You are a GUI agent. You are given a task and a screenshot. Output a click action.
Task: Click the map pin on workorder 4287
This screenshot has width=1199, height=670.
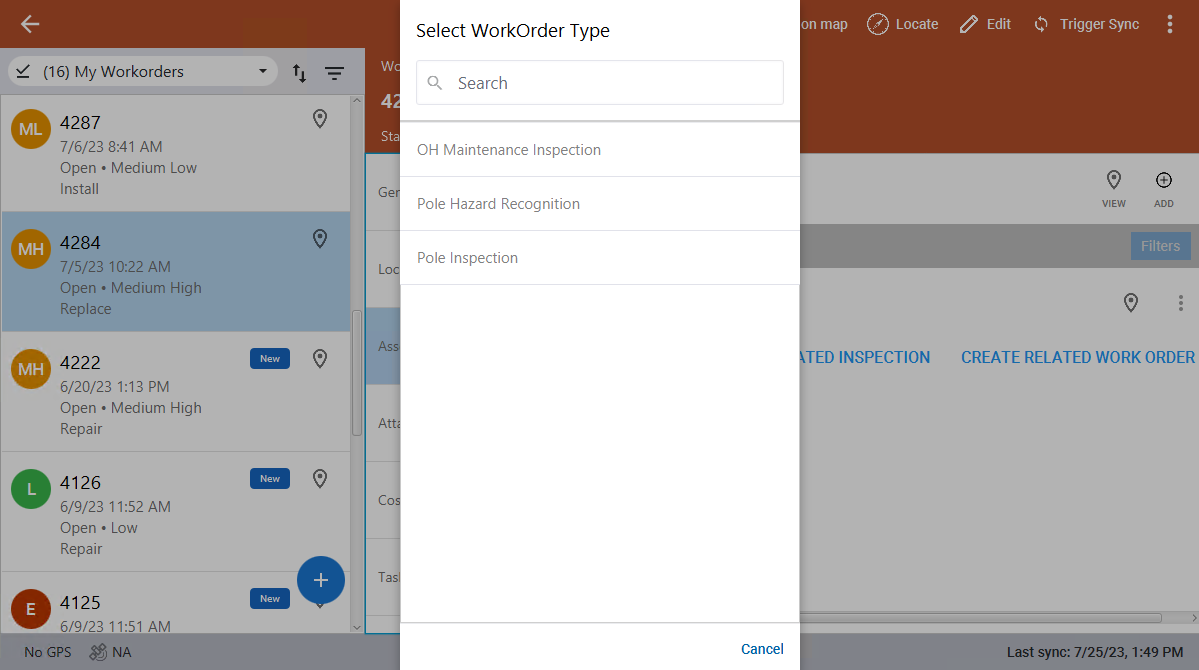[320, 118]
